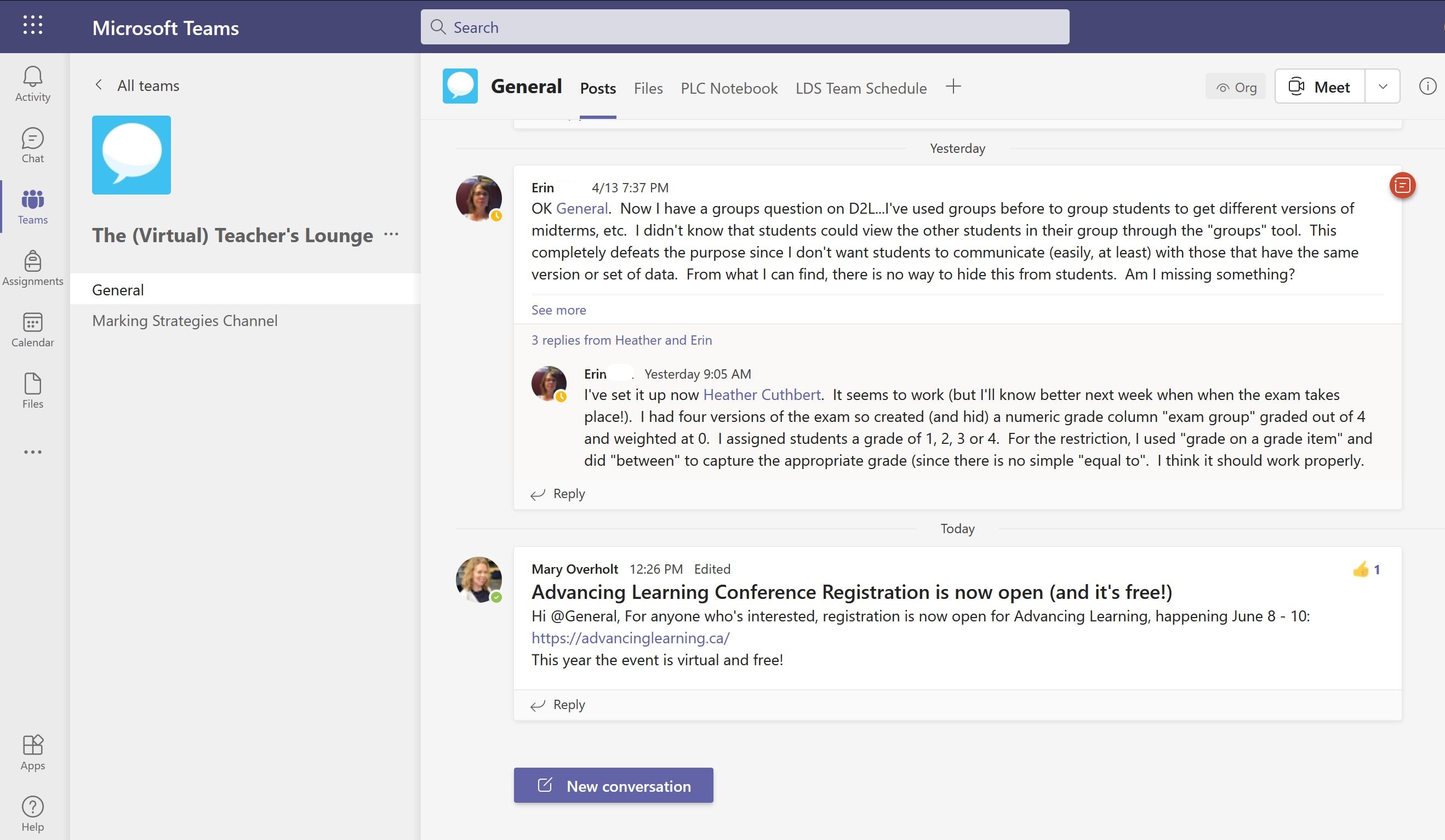Show channel info pane icon
Viewport: 1445px width, 840px height.
pyautogui.click(x=1427, y=87)
